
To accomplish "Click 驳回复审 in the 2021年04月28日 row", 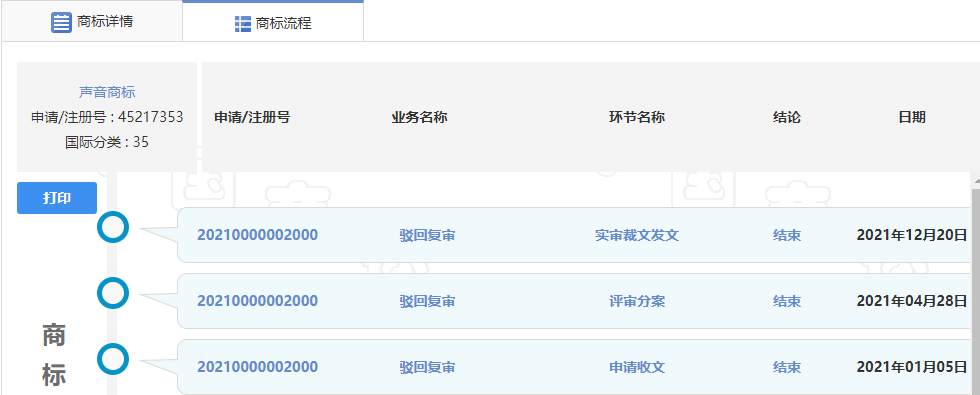I will pyautogui.click(x=428, y=302).
